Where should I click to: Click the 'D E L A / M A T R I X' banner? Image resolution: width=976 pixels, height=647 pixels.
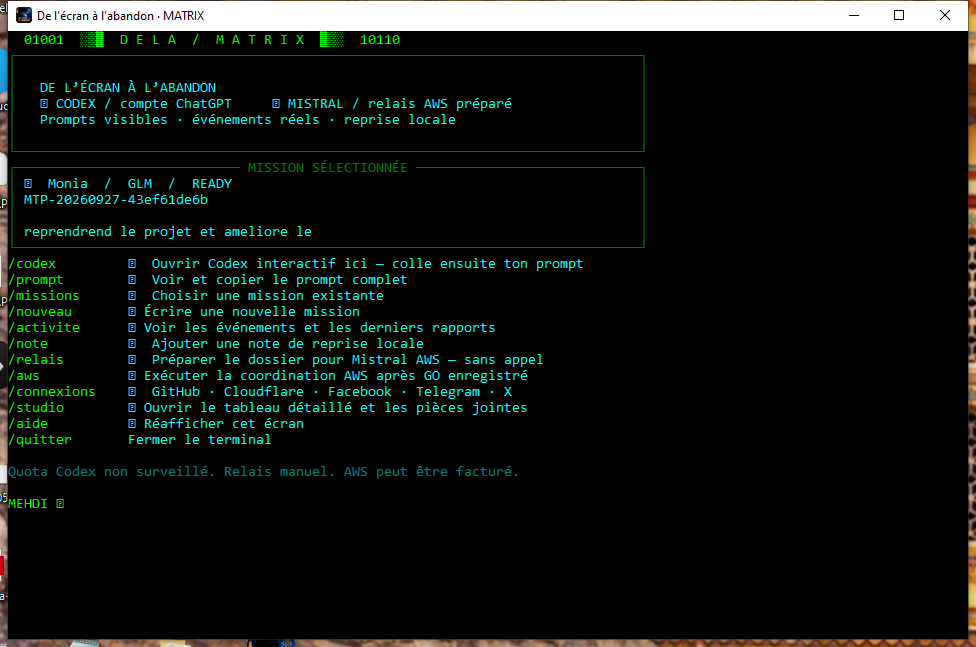(x=212, y=40)
